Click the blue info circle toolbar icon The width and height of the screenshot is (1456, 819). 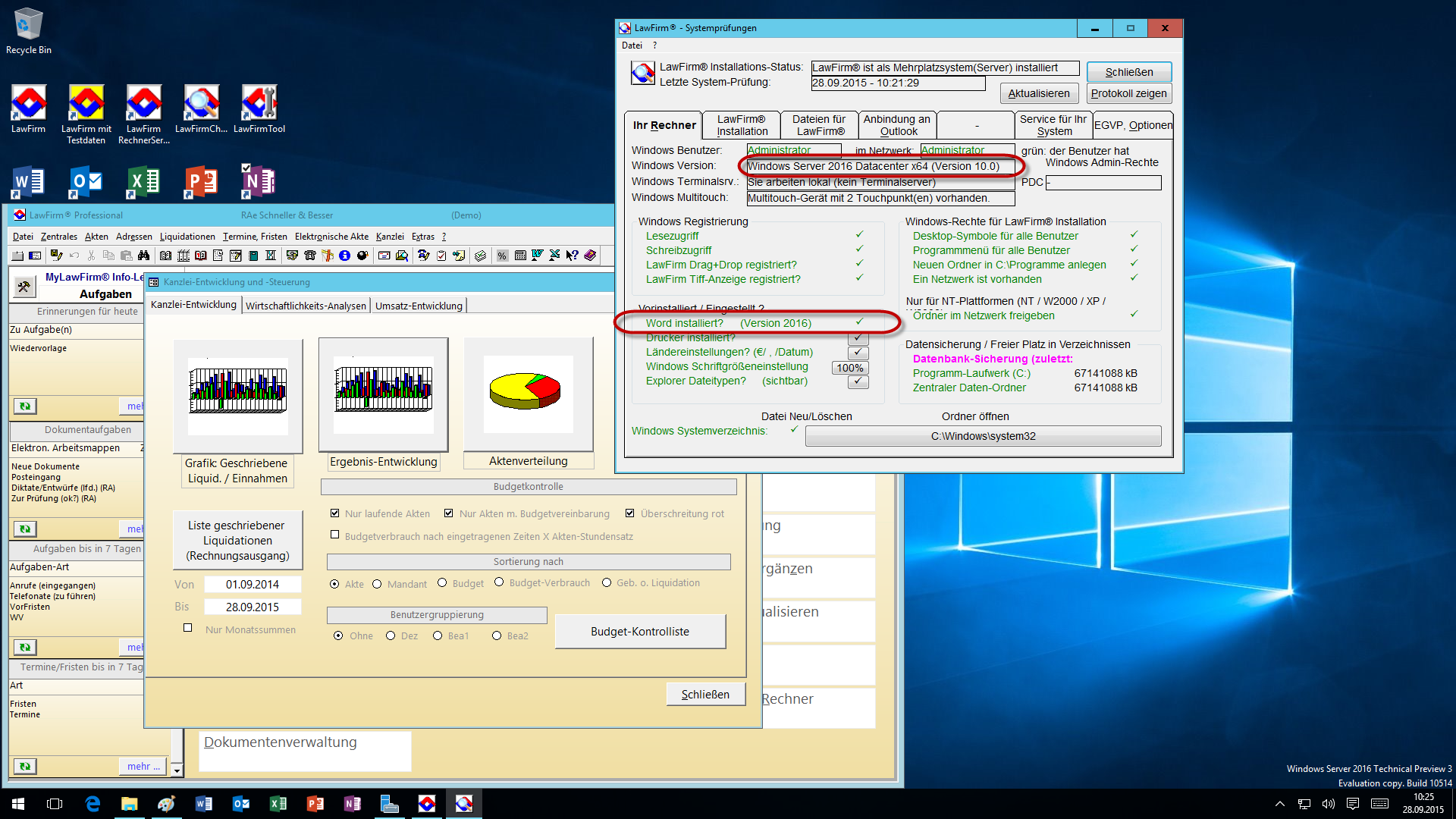coord(344,256)
